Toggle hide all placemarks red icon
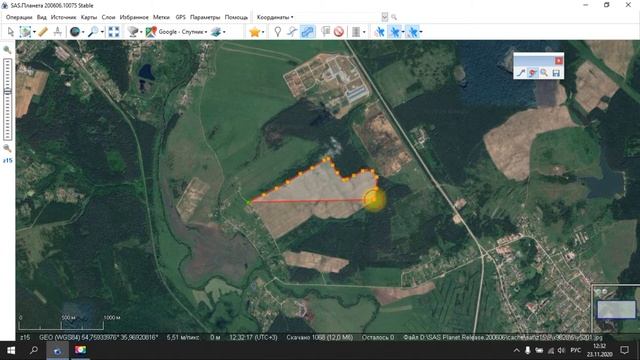640x360 pixels. [338, 31]
